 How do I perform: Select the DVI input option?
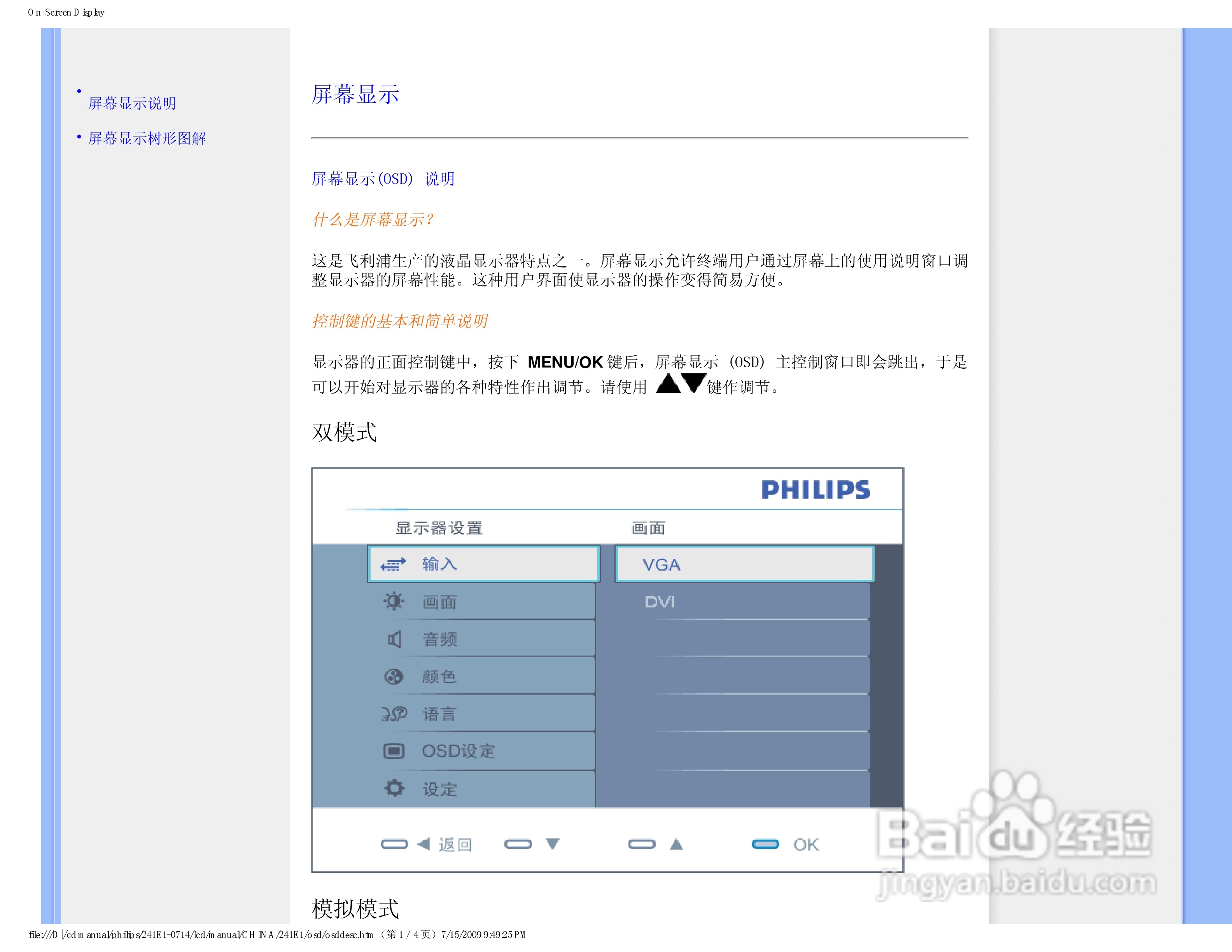pos(659,602)
